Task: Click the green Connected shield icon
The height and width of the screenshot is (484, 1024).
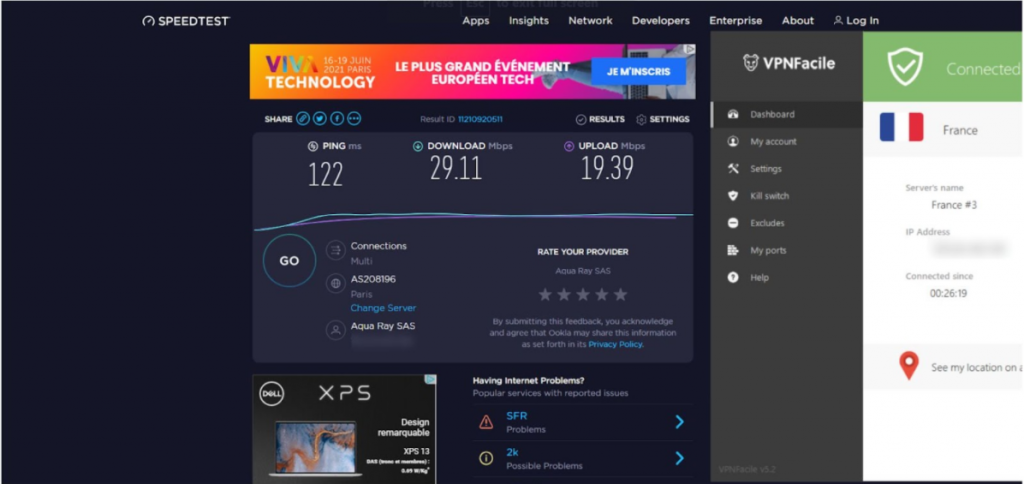Action: coord(905,67)
